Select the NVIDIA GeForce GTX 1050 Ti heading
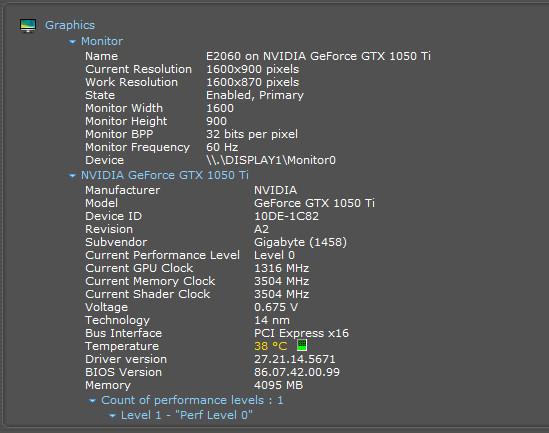This screenshot has height=433, width=549. coord(165,175)
